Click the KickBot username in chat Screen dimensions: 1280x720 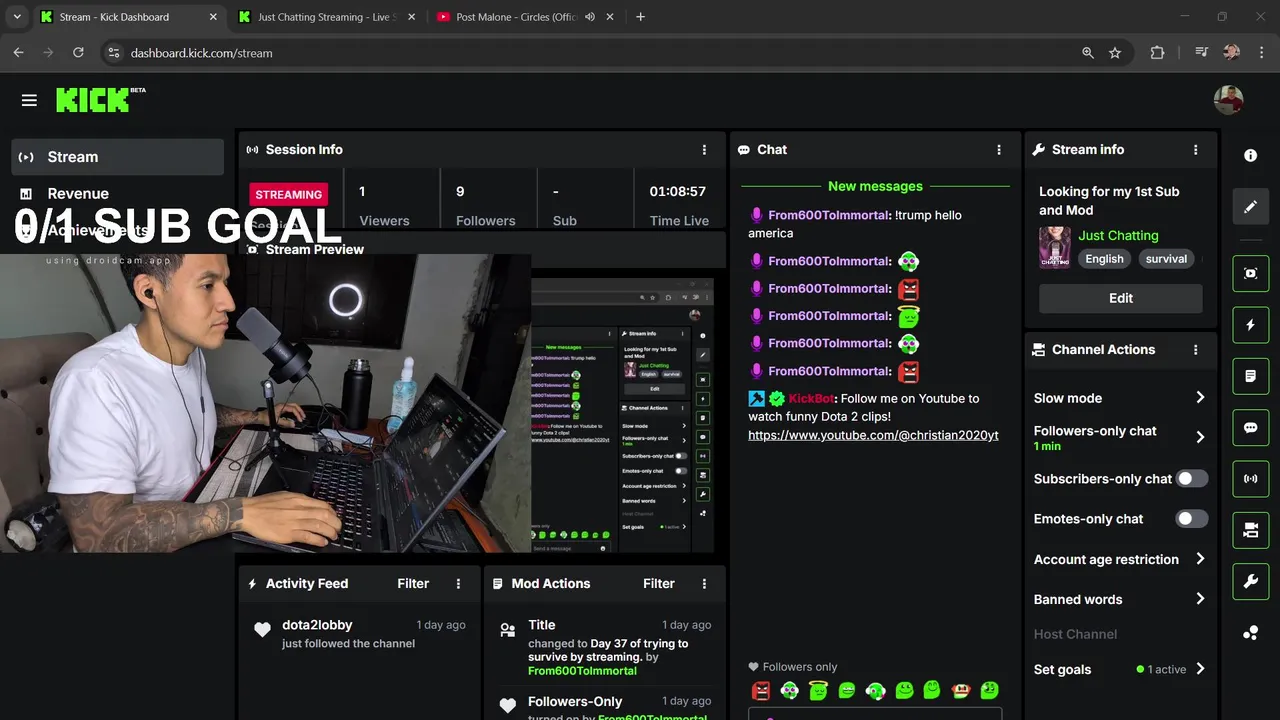click(x=811, y=399)
